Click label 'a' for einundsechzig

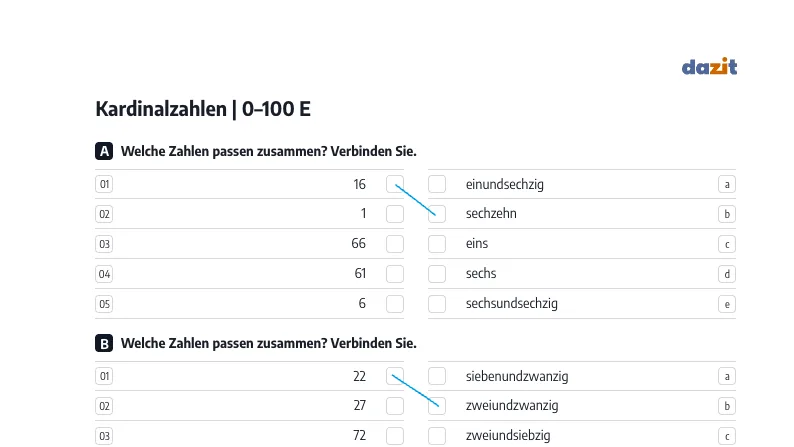[727, 184]
